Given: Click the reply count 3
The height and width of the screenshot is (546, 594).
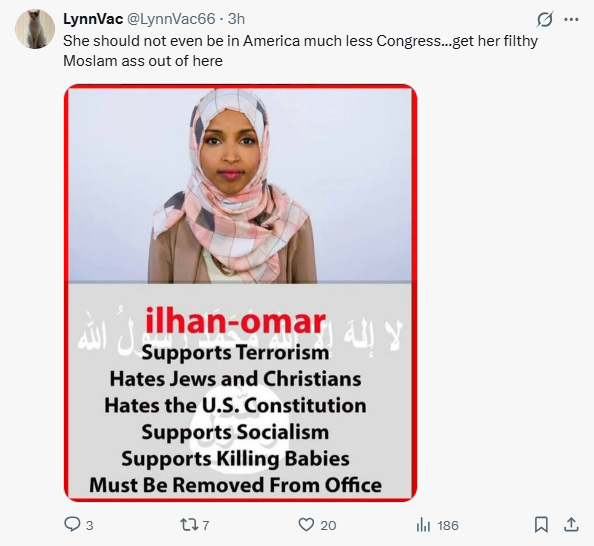Looking at the screenshot, I should coord(89,526).
